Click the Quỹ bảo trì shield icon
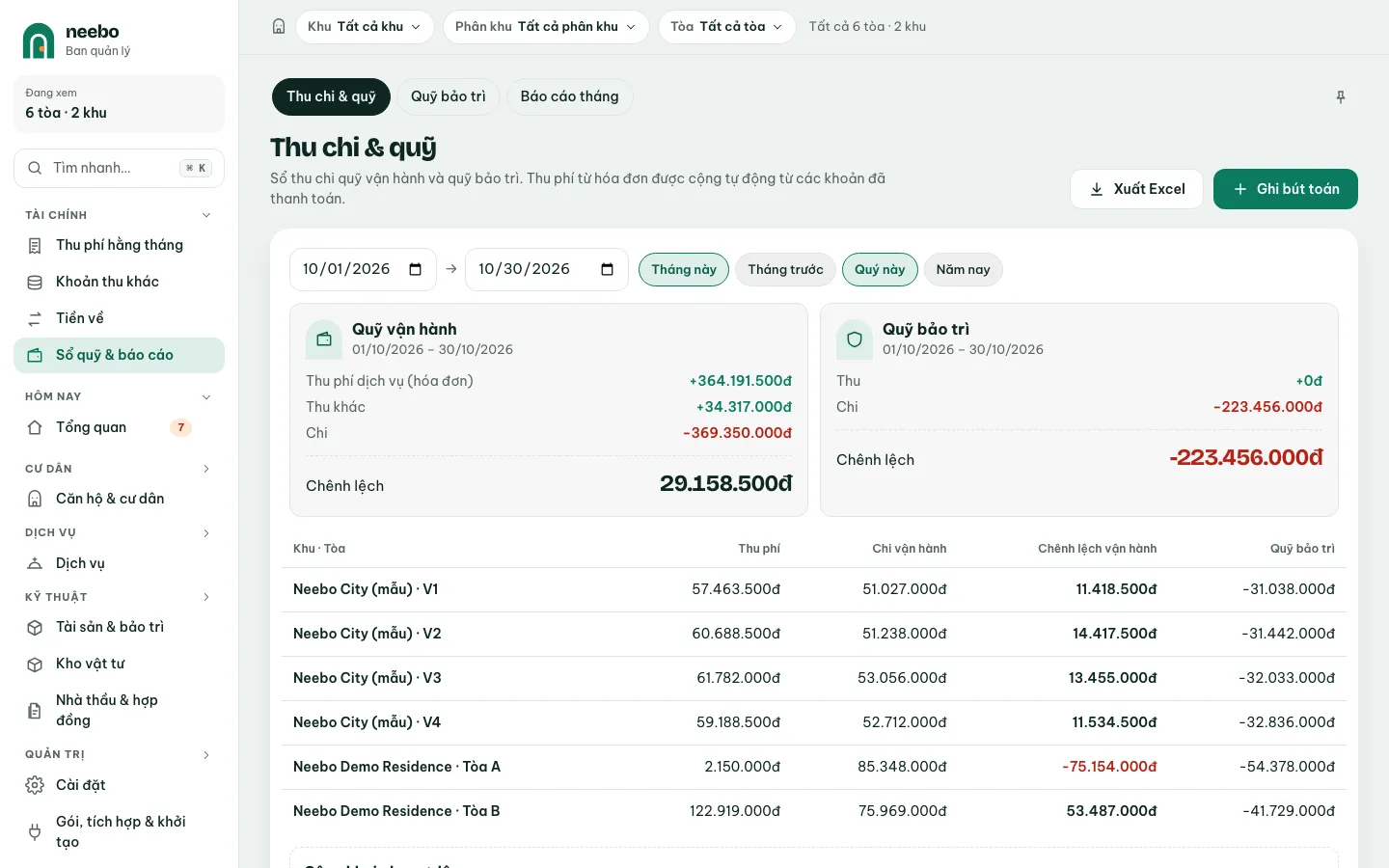 coord(855,339)
